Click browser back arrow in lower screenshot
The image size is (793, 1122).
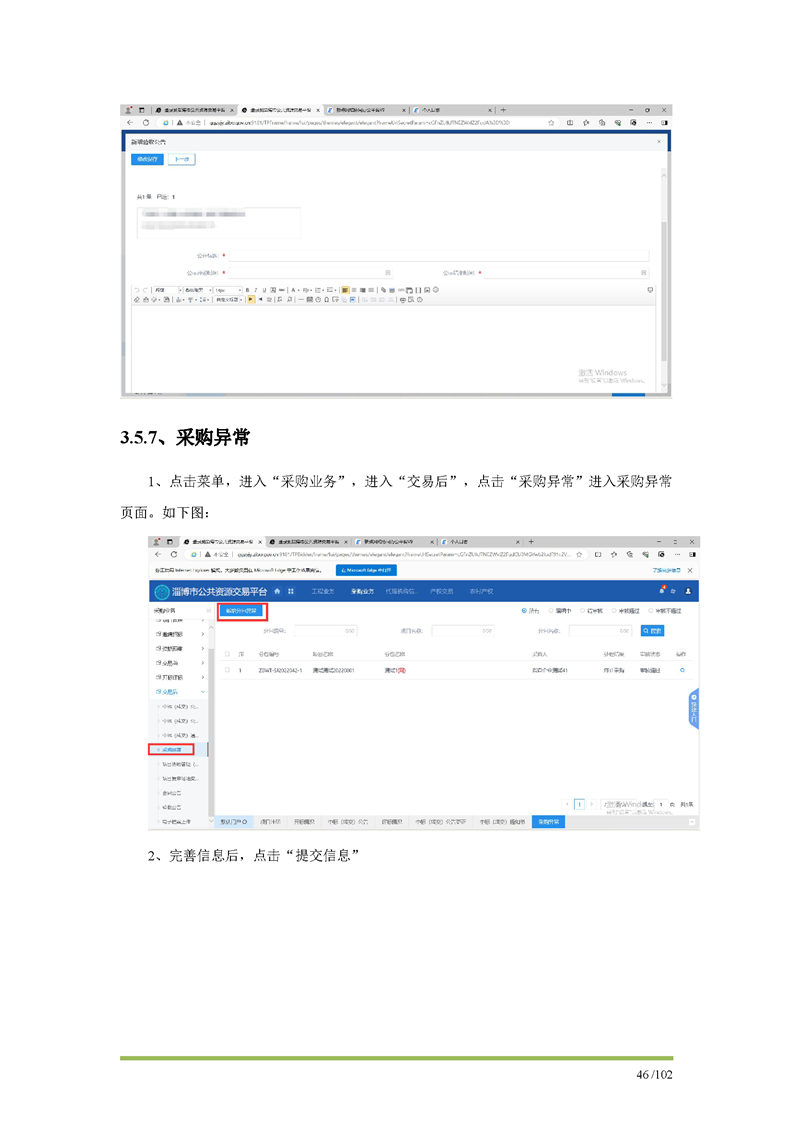click(157, 553)
